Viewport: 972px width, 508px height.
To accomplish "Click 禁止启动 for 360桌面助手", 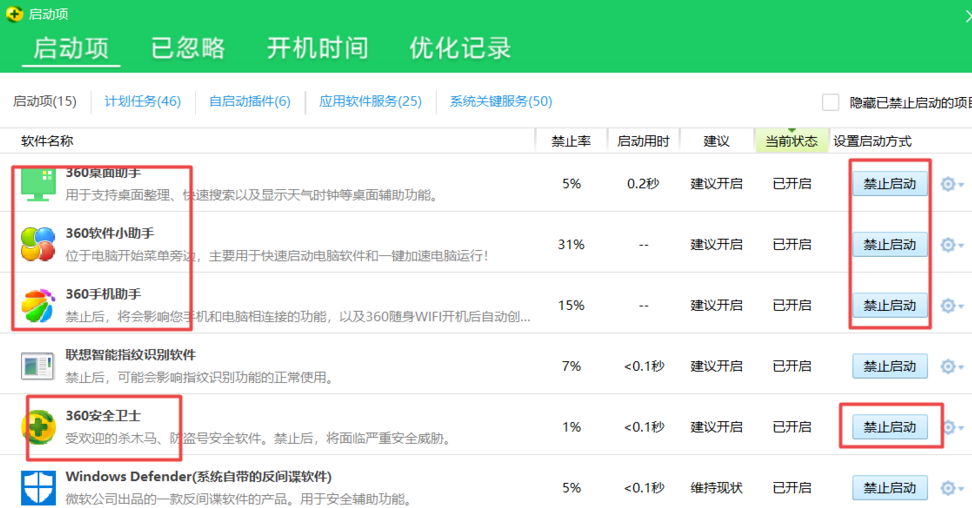I will coord(890,184).
